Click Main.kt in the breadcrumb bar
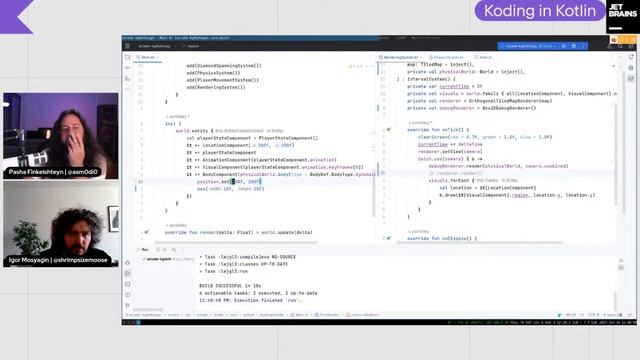The image size is (640, 360). 300,315
